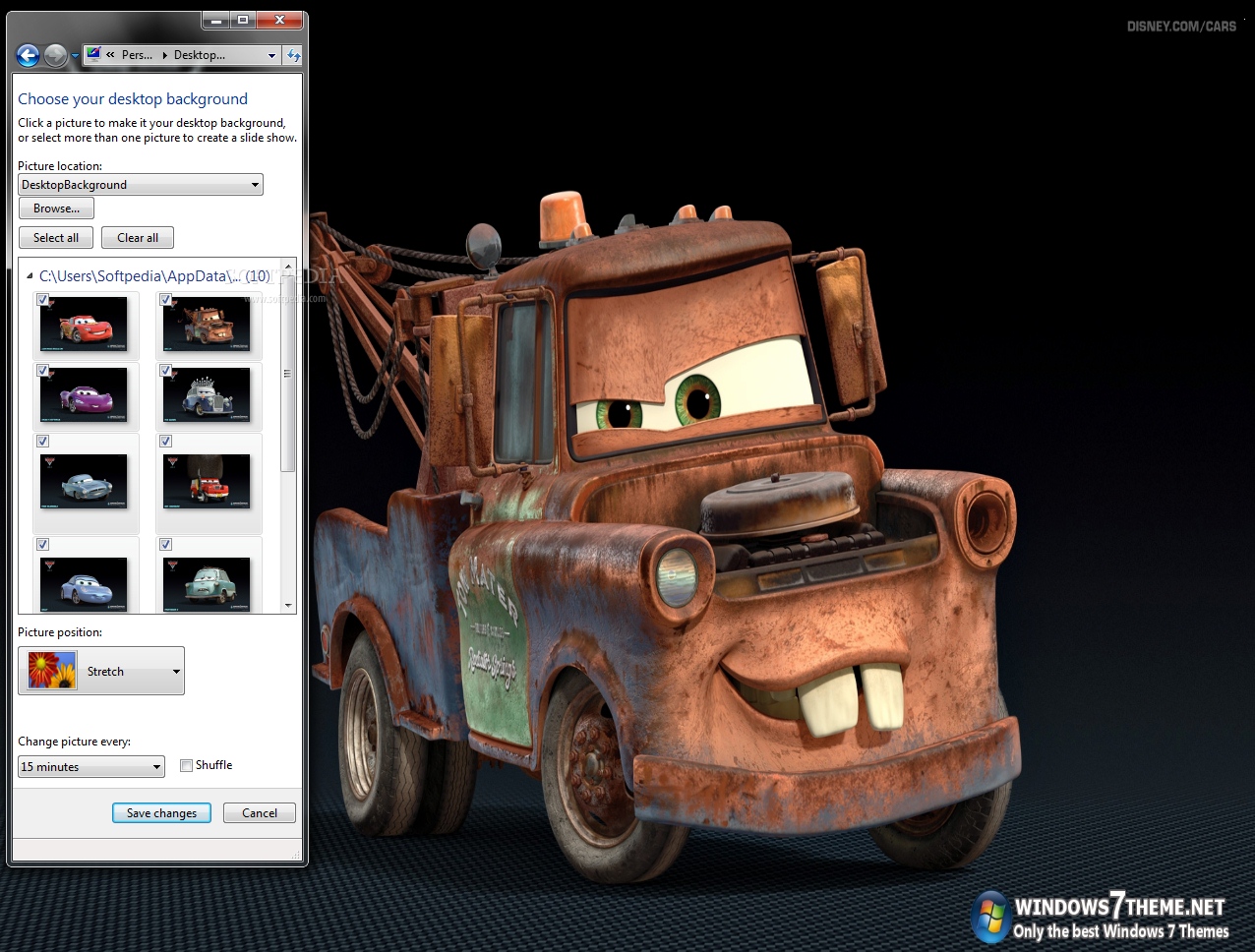Click the Clear all button
This screenshot has width=1255, height=952.
click(x=138, y=238)
